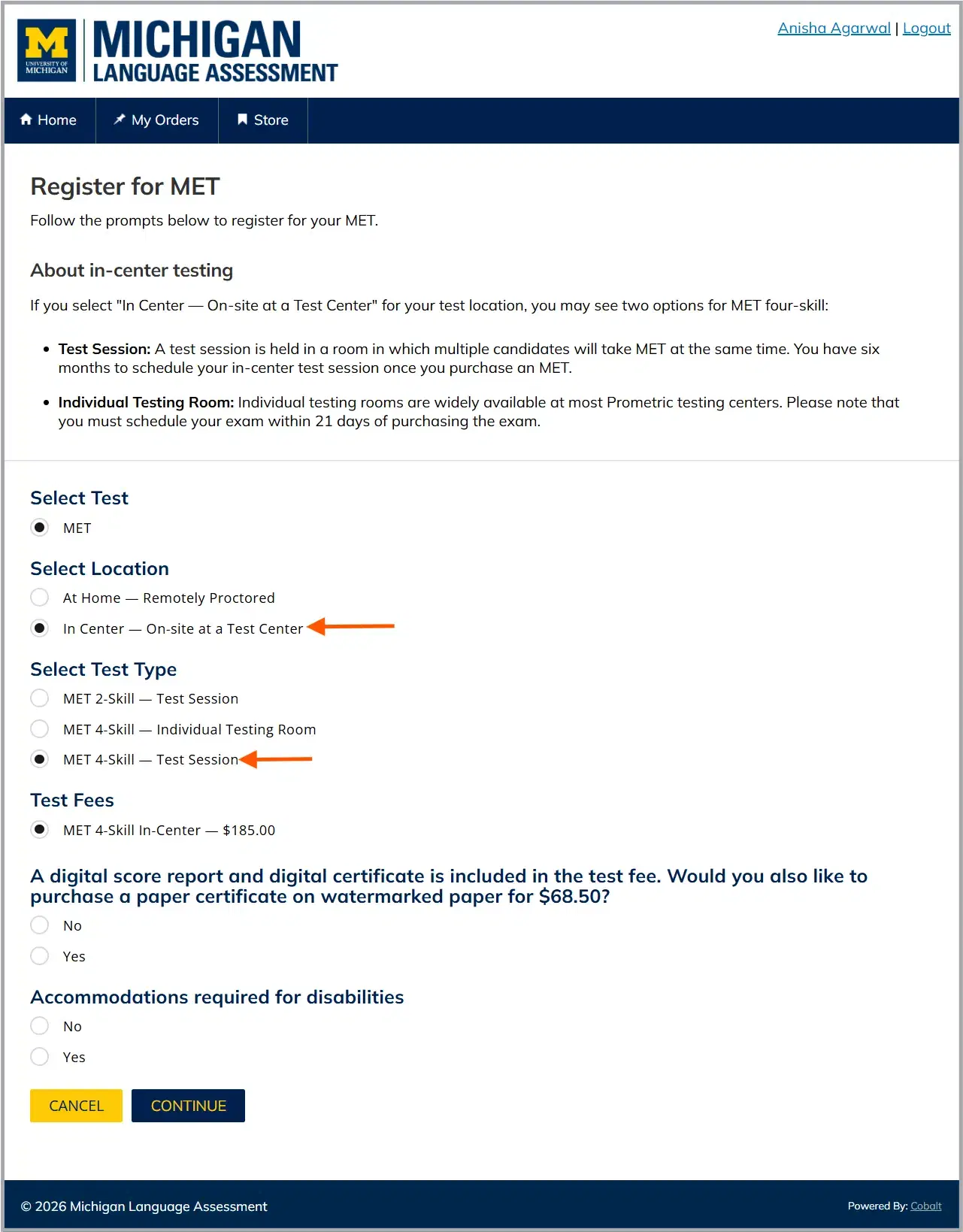Select the At Home — Remotely Proctored option
963x1232 pixels.
tap(39, 597)
